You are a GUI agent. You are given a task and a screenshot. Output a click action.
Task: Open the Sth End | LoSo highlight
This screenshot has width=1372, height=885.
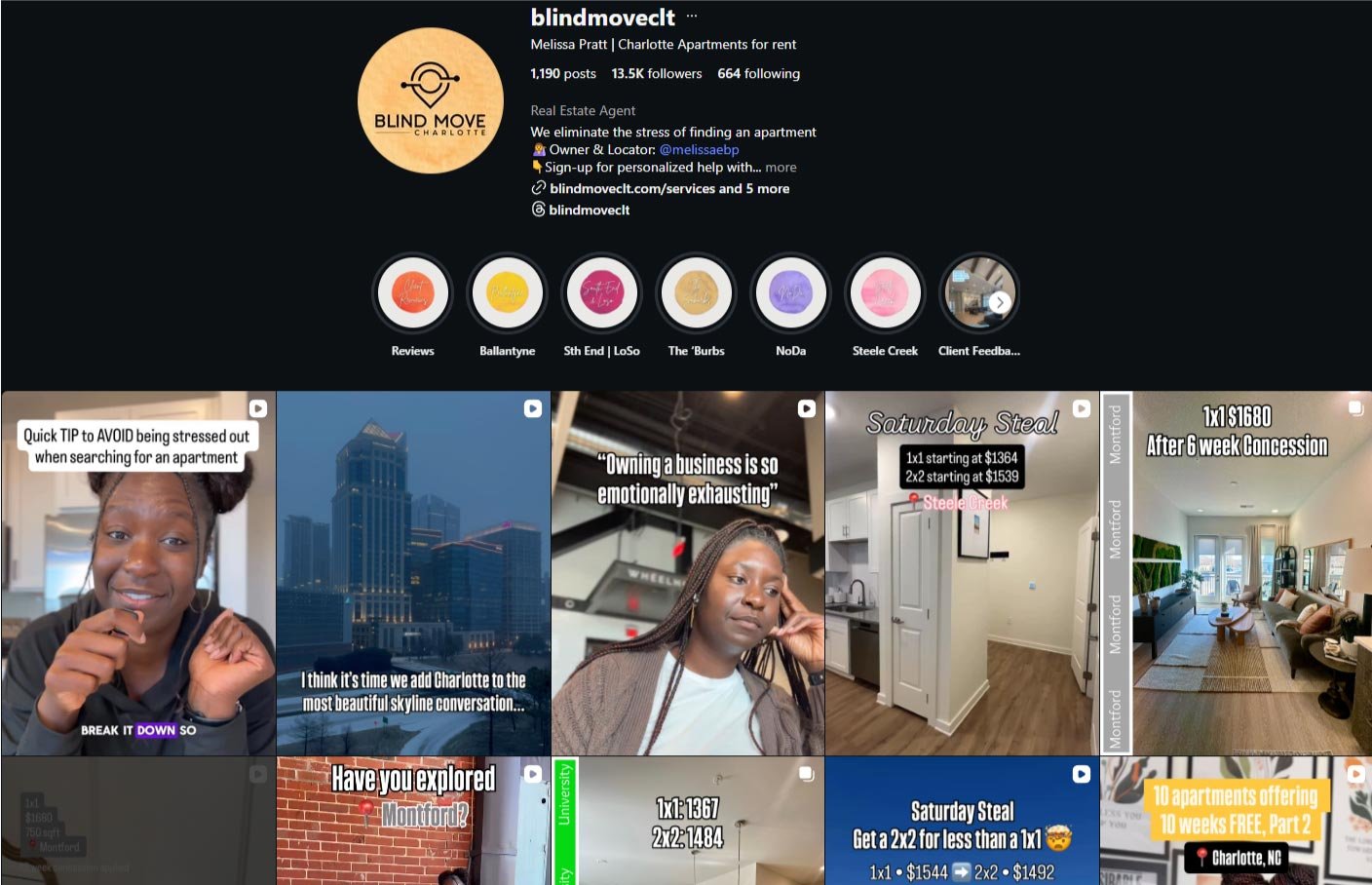(601, 292)
